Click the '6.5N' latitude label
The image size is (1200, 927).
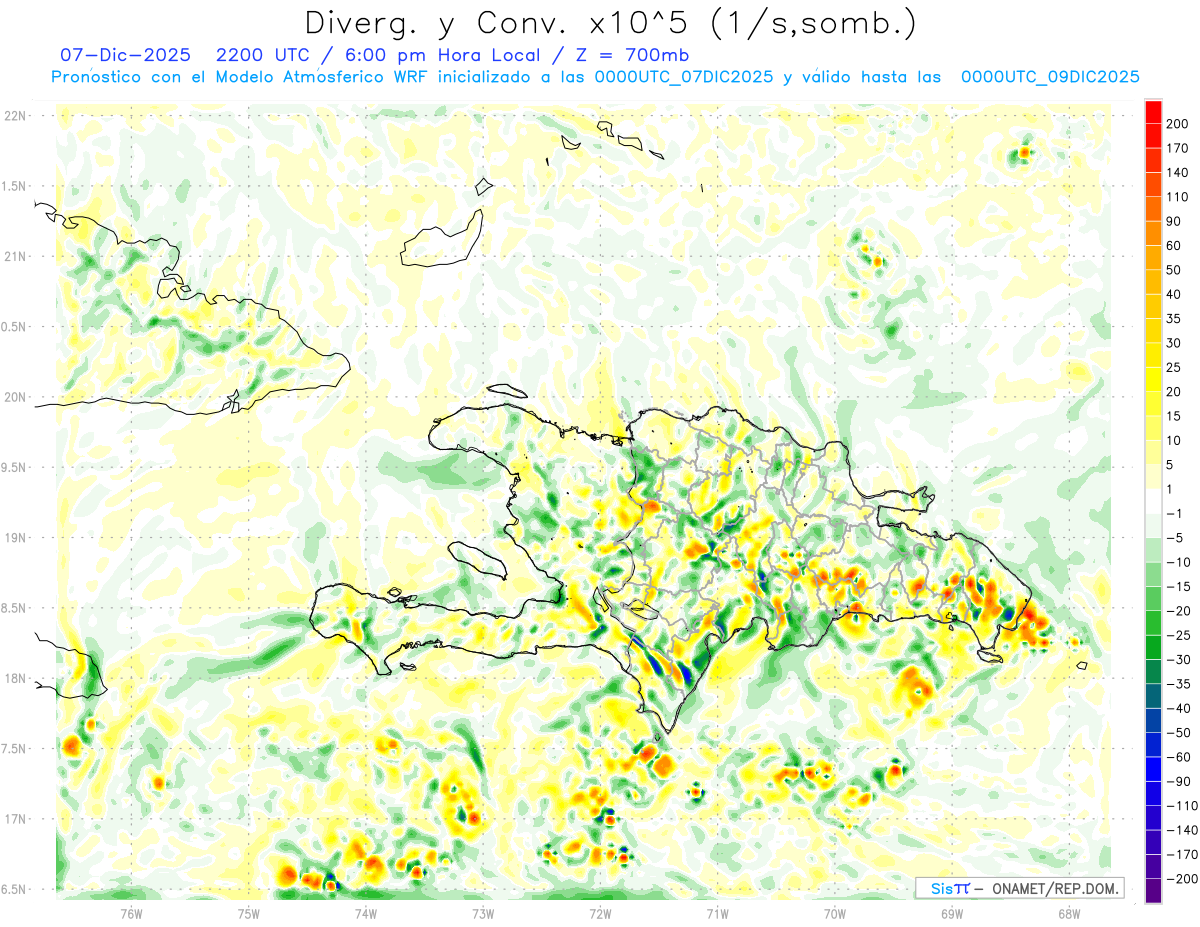click(x=14, y=889)
